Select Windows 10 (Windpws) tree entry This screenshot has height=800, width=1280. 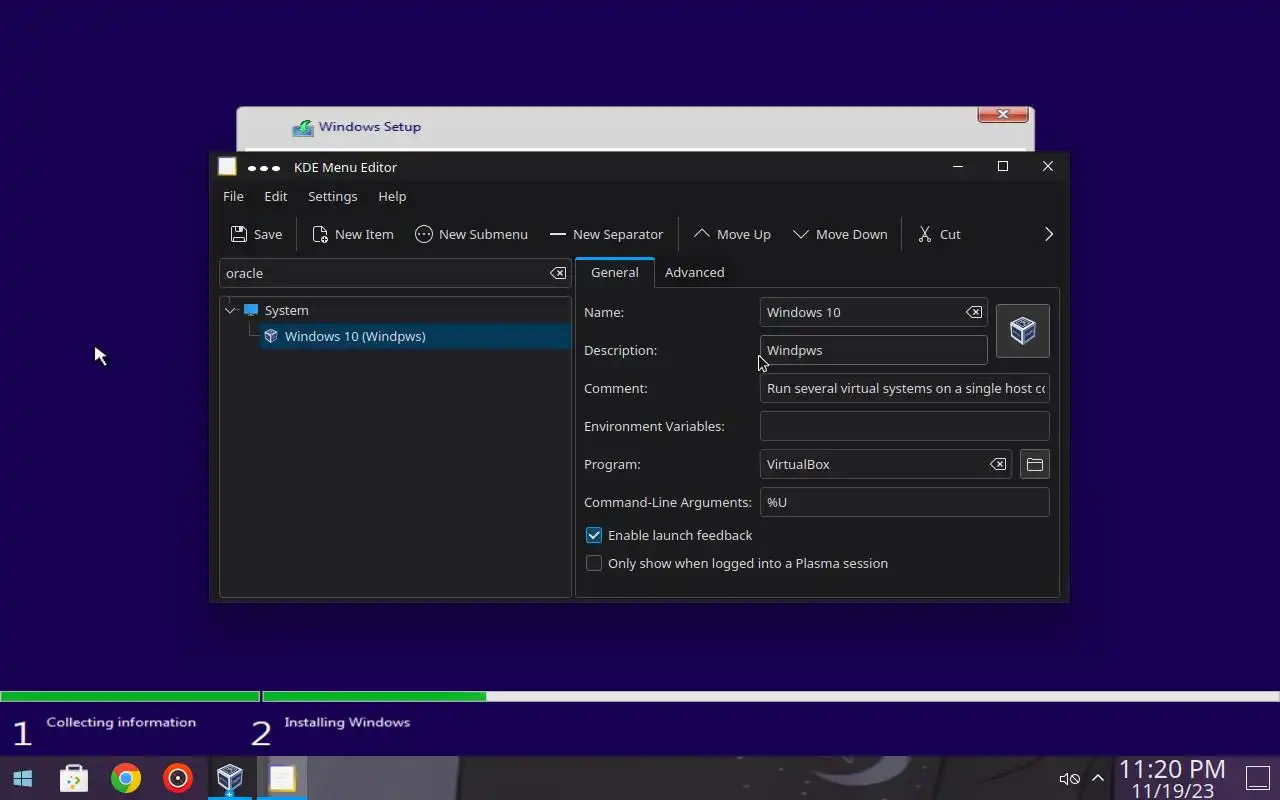tap(414, 336)
